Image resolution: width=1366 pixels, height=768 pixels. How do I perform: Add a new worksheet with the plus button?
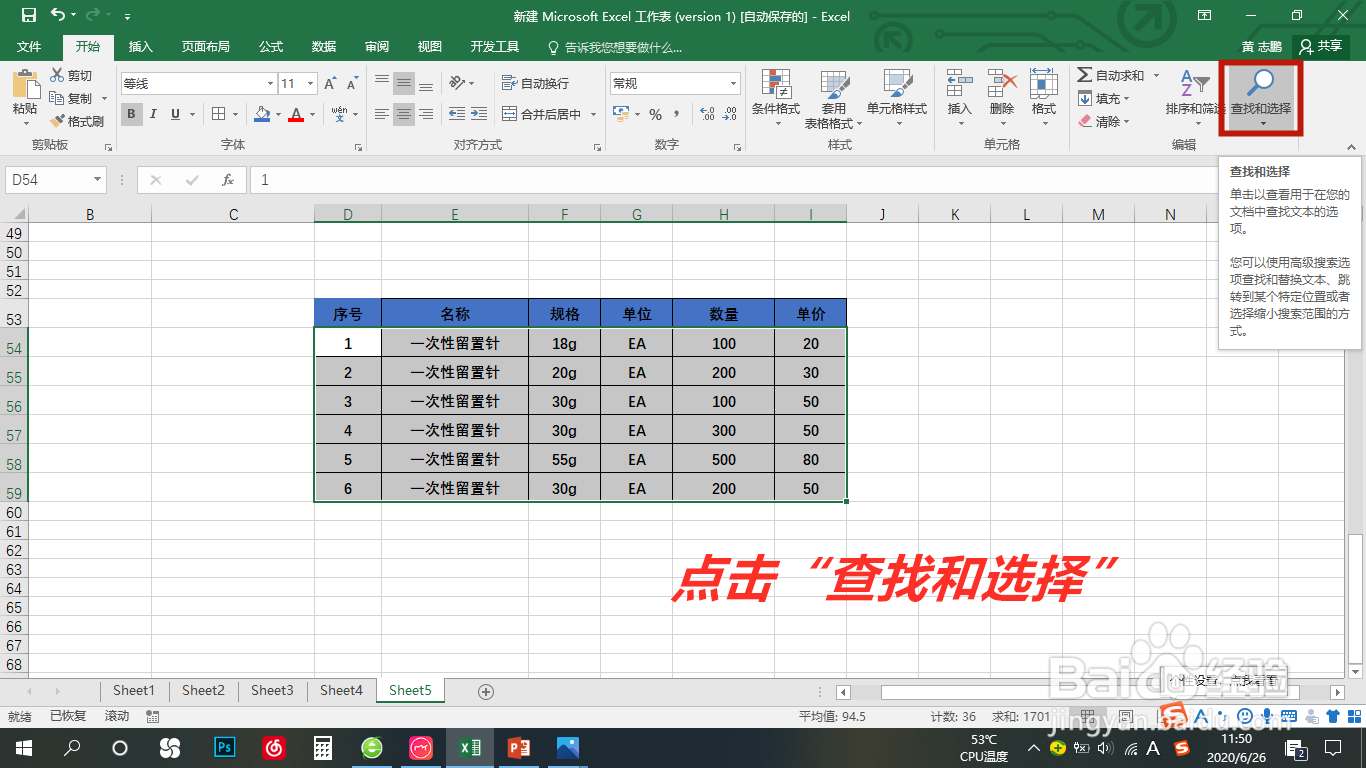tap(485, 690)
